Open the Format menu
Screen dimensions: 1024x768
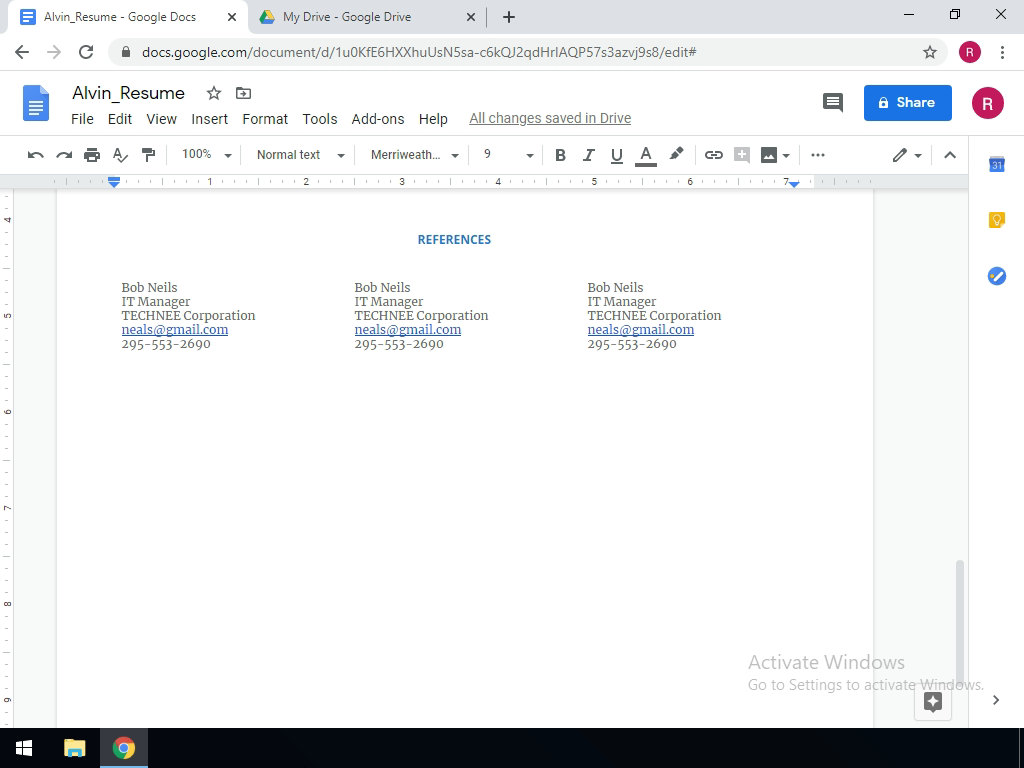(x=265, y=119)
